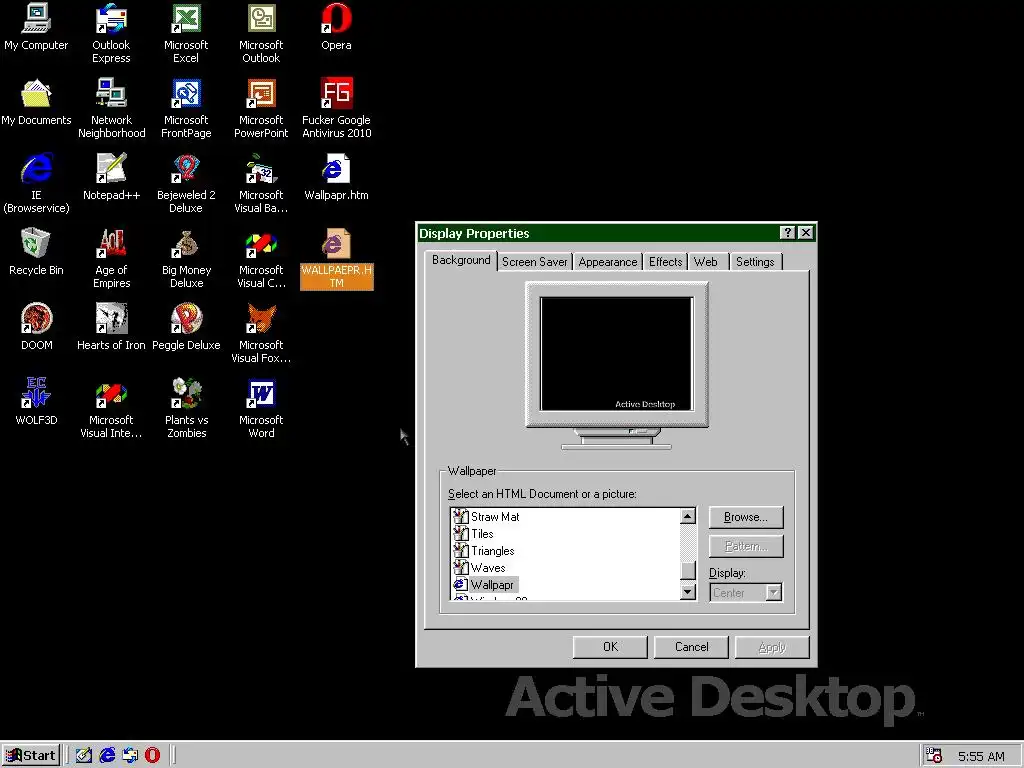Click the monitor wallpaper preview

616,353
